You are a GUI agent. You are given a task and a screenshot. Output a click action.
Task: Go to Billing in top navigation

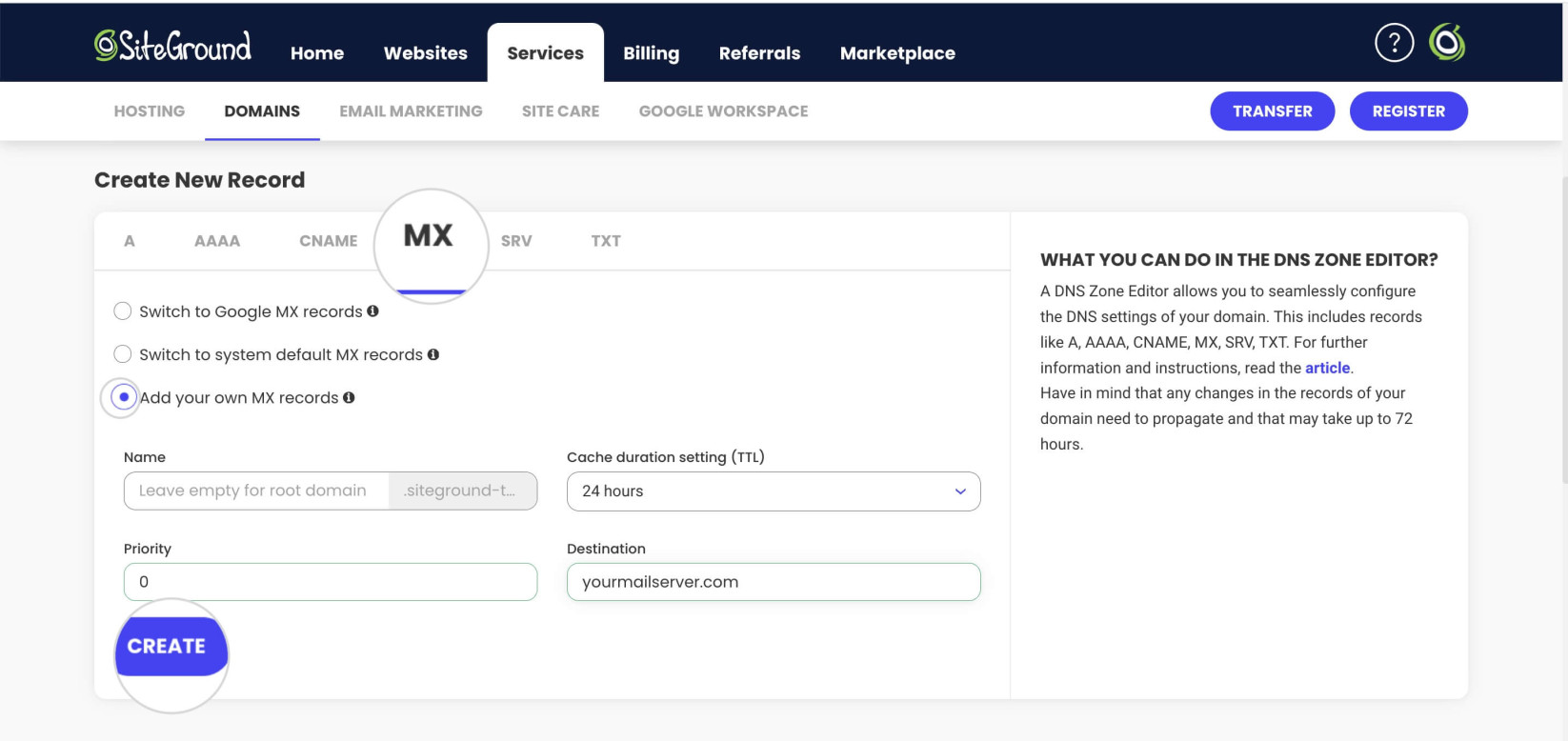click(x=652, y=53)
